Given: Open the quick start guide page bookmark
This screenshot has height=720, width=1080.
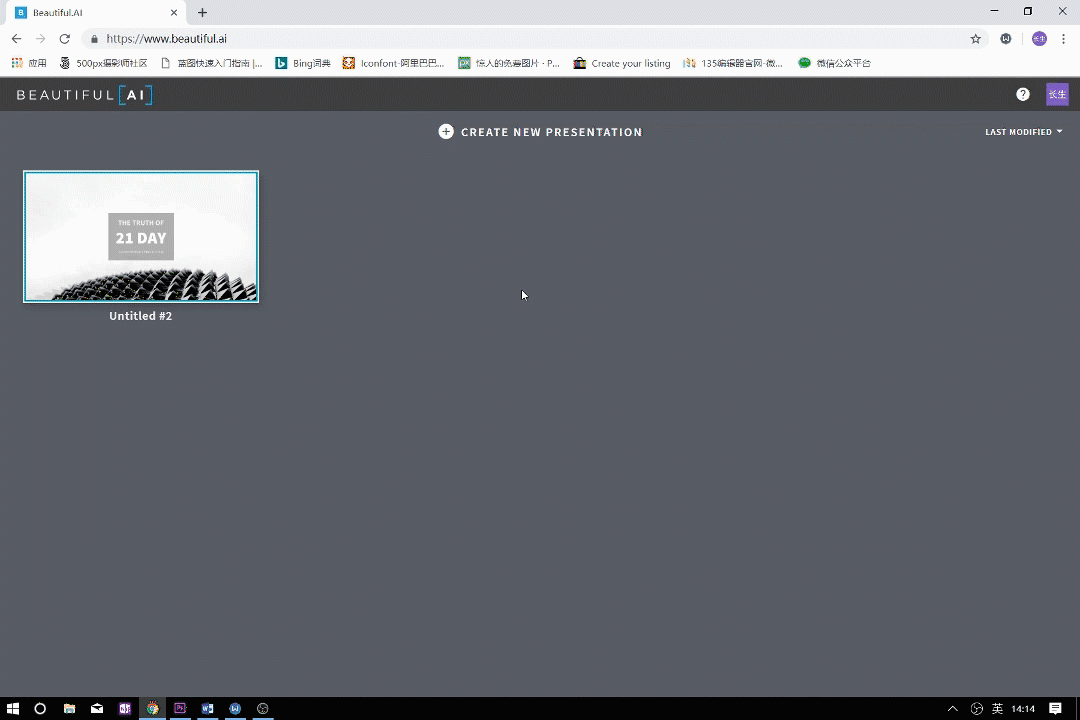Looking at the screenshot, I should [211, 63].
